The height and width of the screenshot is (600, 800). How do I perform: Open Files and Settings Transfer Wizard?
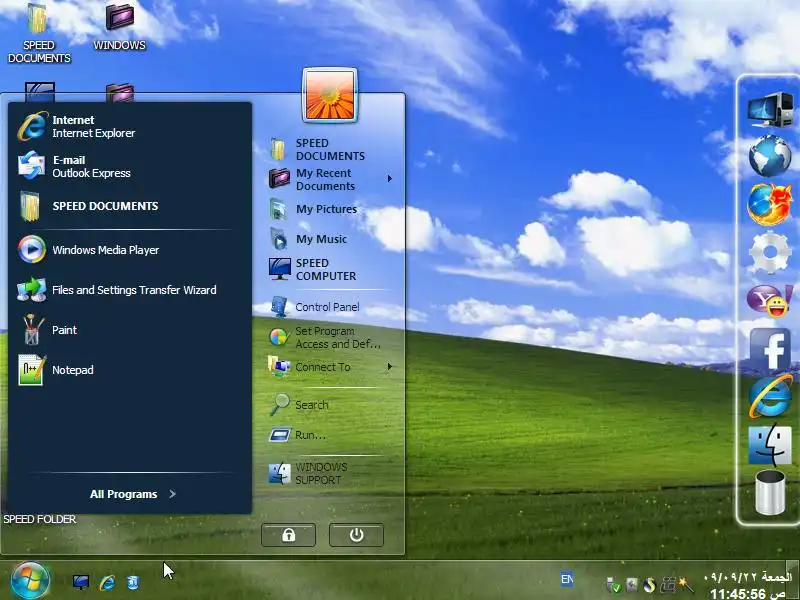pyautogui.click(x=117, y=290)
